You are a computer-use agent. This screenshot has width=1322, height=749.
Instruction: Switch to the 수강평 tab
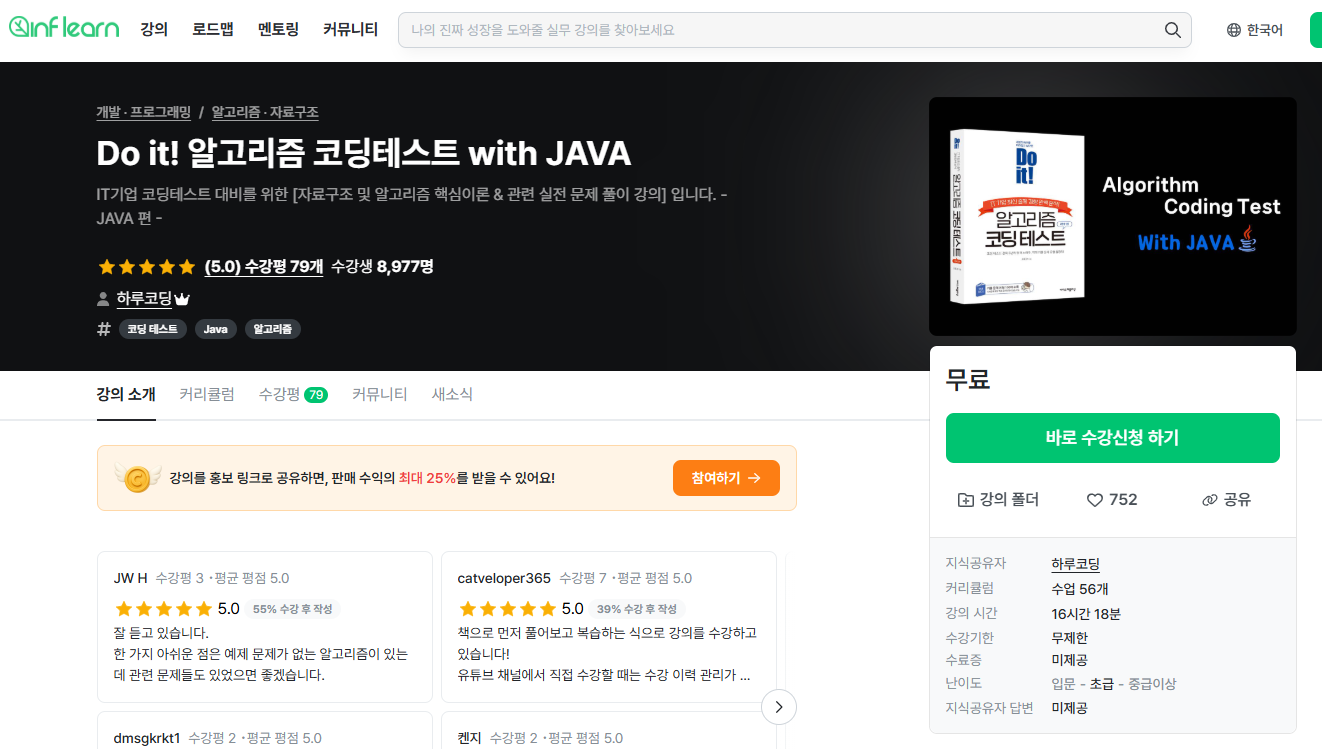click(293, 395)
